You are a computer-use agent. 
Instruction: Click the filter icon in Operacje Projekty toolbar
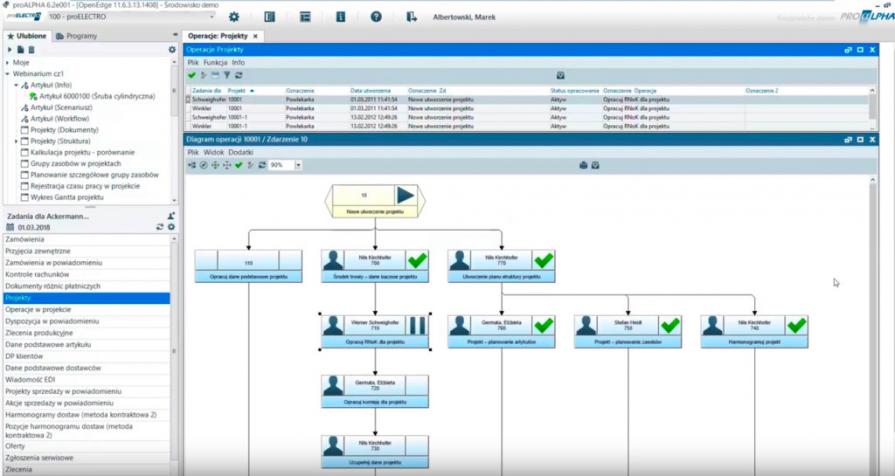coord(227,75)
